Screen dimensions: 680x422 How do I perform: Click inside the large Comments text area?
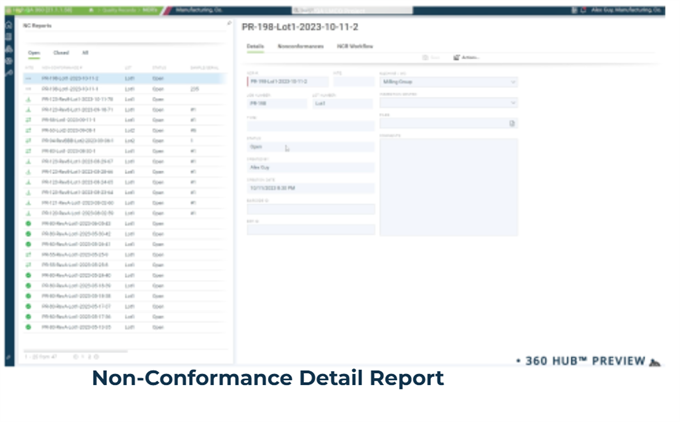448,187
